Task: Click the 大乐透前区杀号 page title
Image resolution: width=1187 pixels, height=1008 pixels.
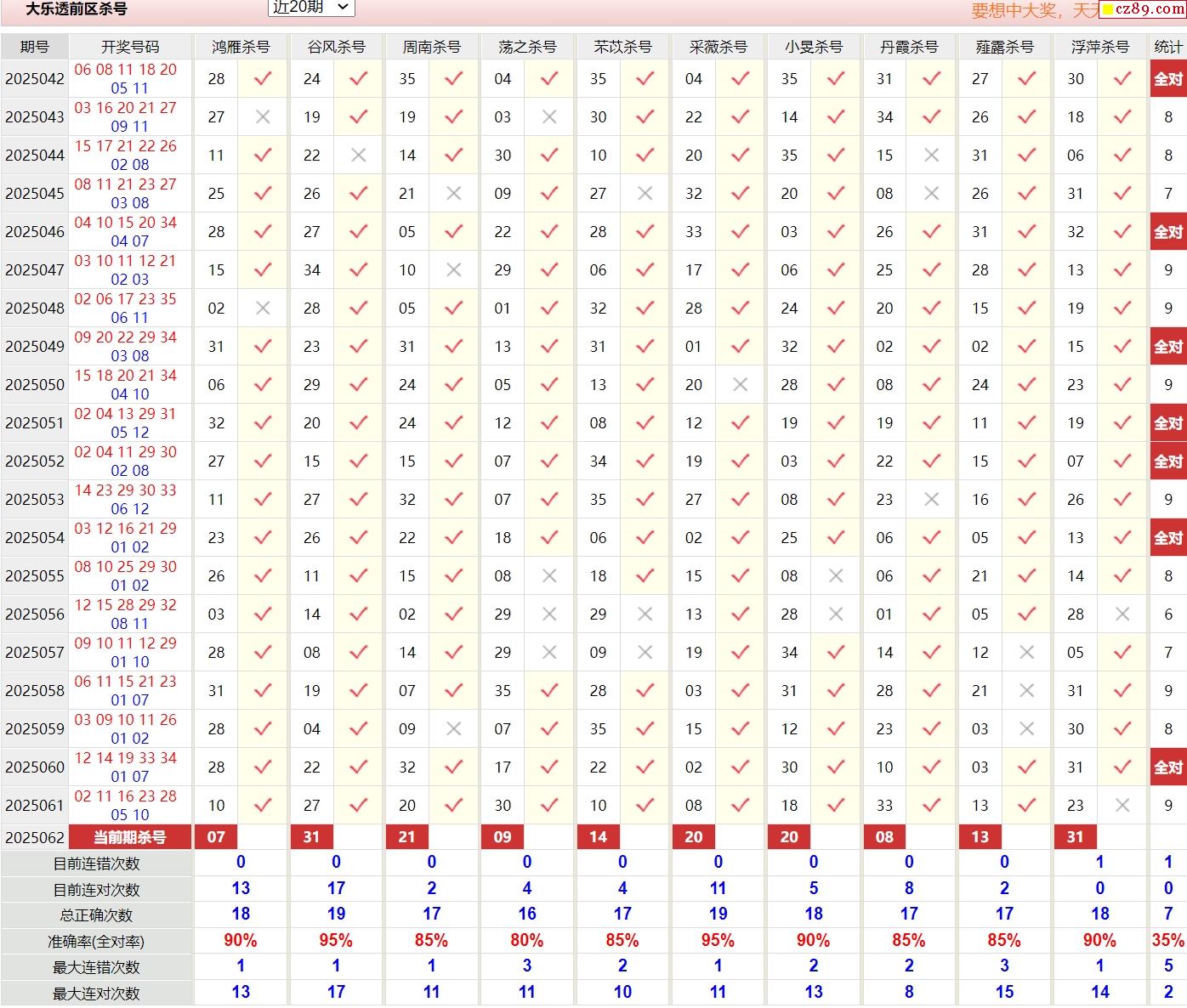Action: [x=77, y=9]
